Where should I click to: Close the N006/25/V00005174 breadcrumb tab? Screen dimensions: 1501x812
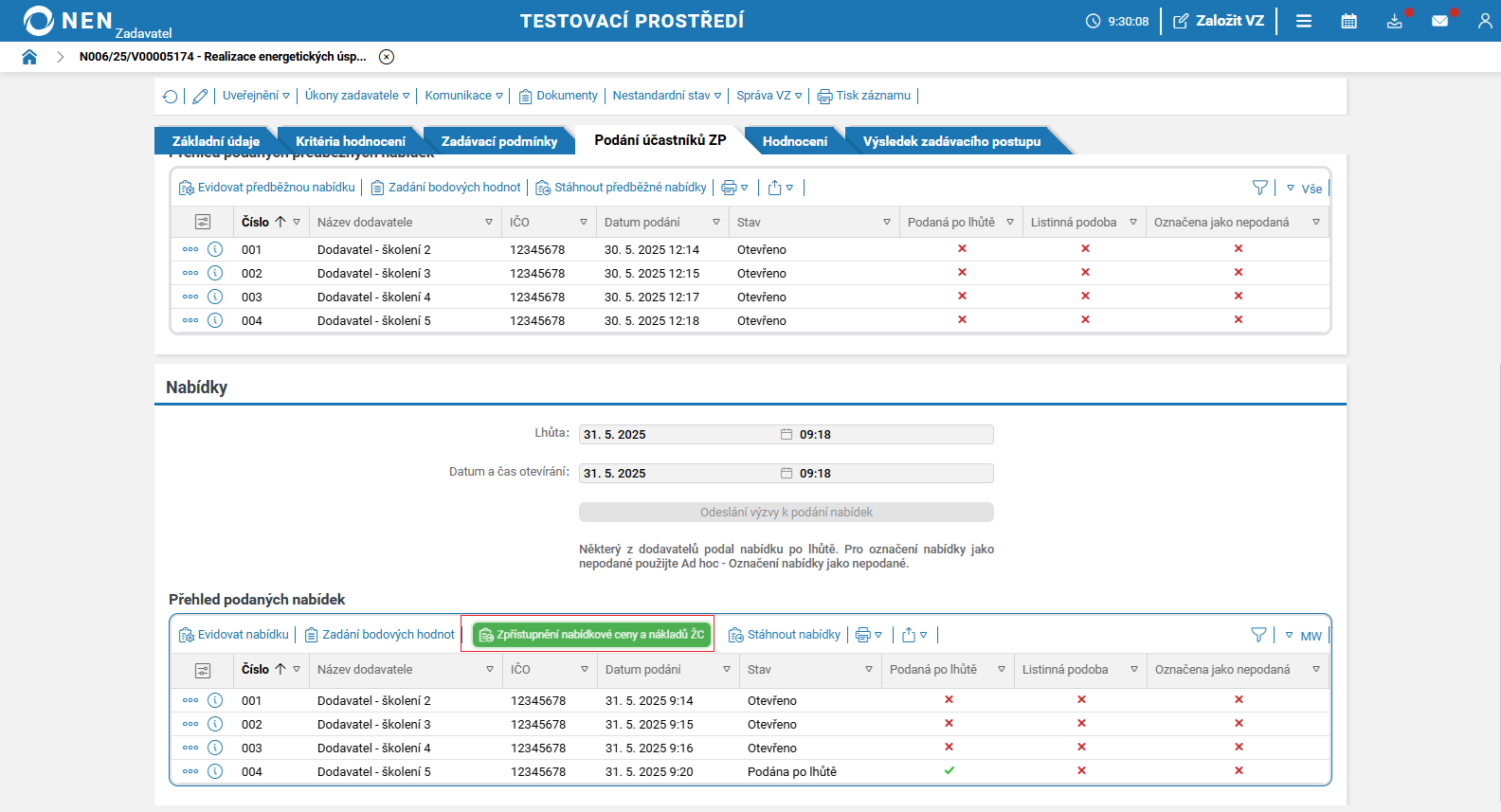tap(387, 57)
